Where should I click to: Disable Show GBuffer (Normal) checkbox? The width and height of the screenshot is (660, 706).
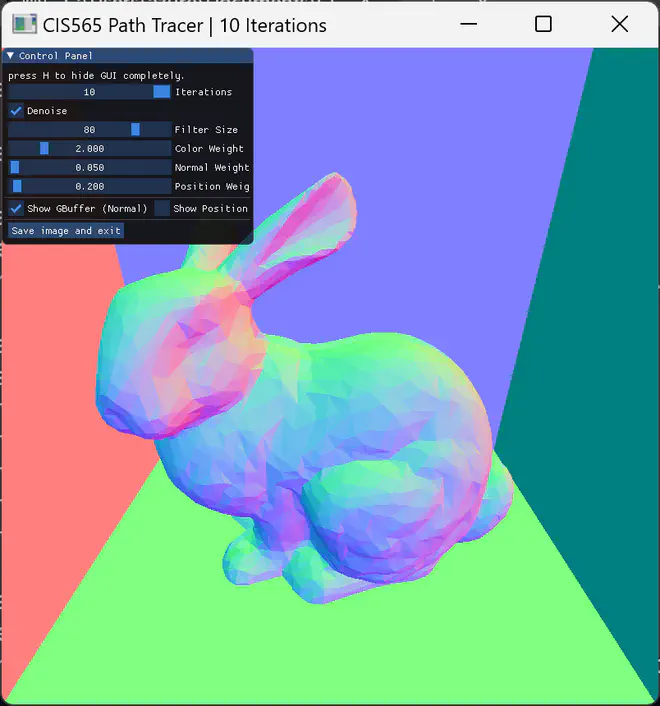pyautogui.click(x=16, y=208)
